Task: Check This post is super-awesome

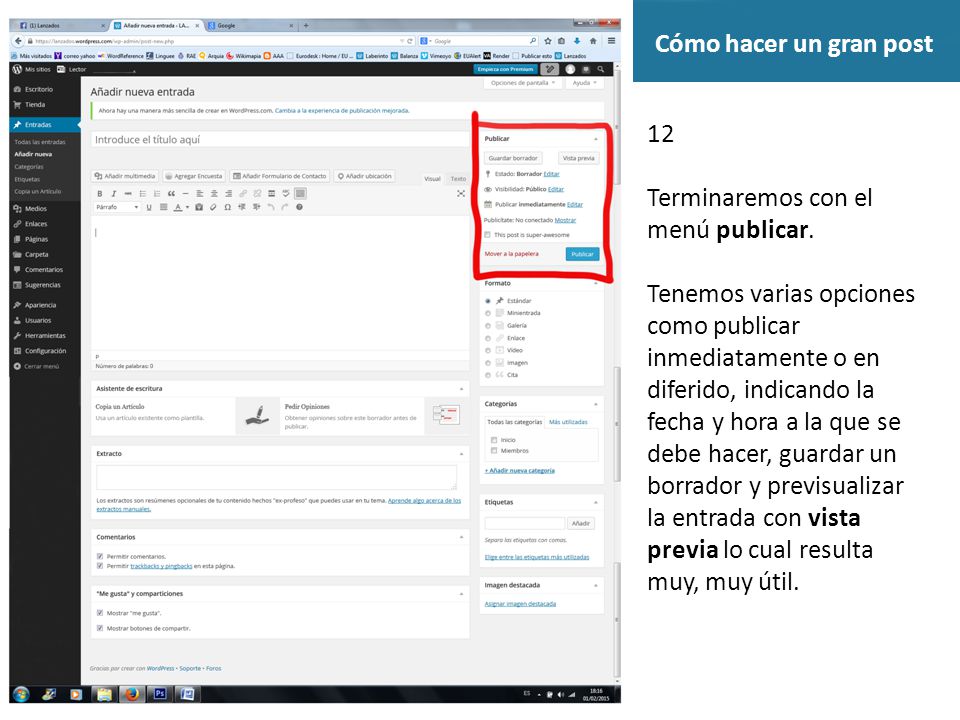Action: [487, 235]
